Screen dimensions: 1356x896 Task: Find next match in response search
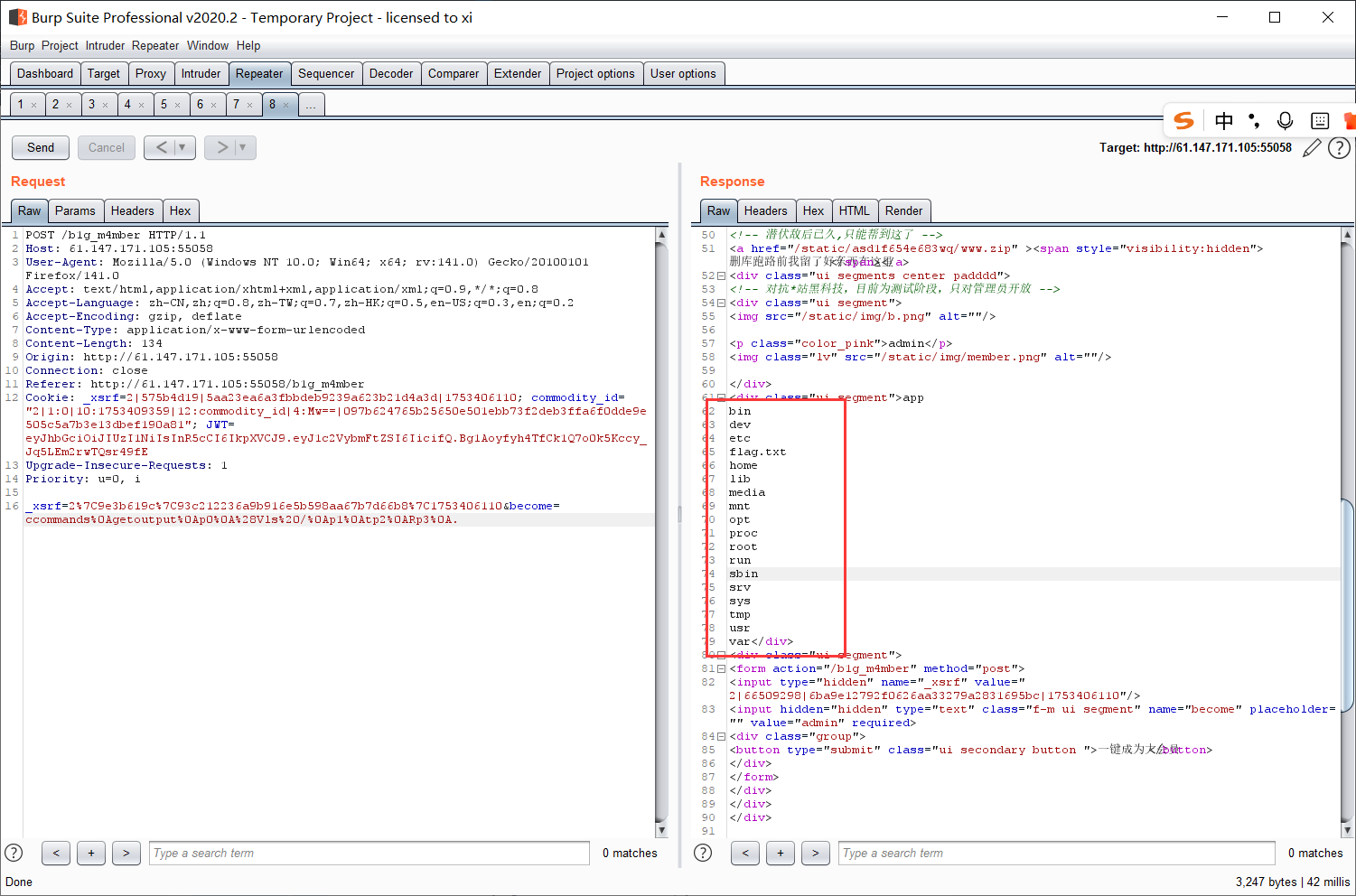(x=816, y=853)
